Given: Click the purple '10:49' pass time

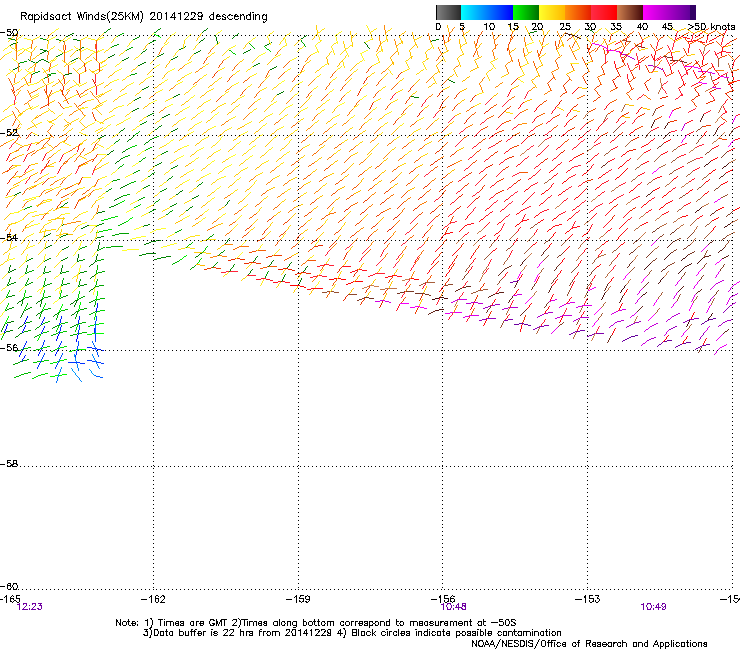Looking at the screenshot, I should (653, 607).
